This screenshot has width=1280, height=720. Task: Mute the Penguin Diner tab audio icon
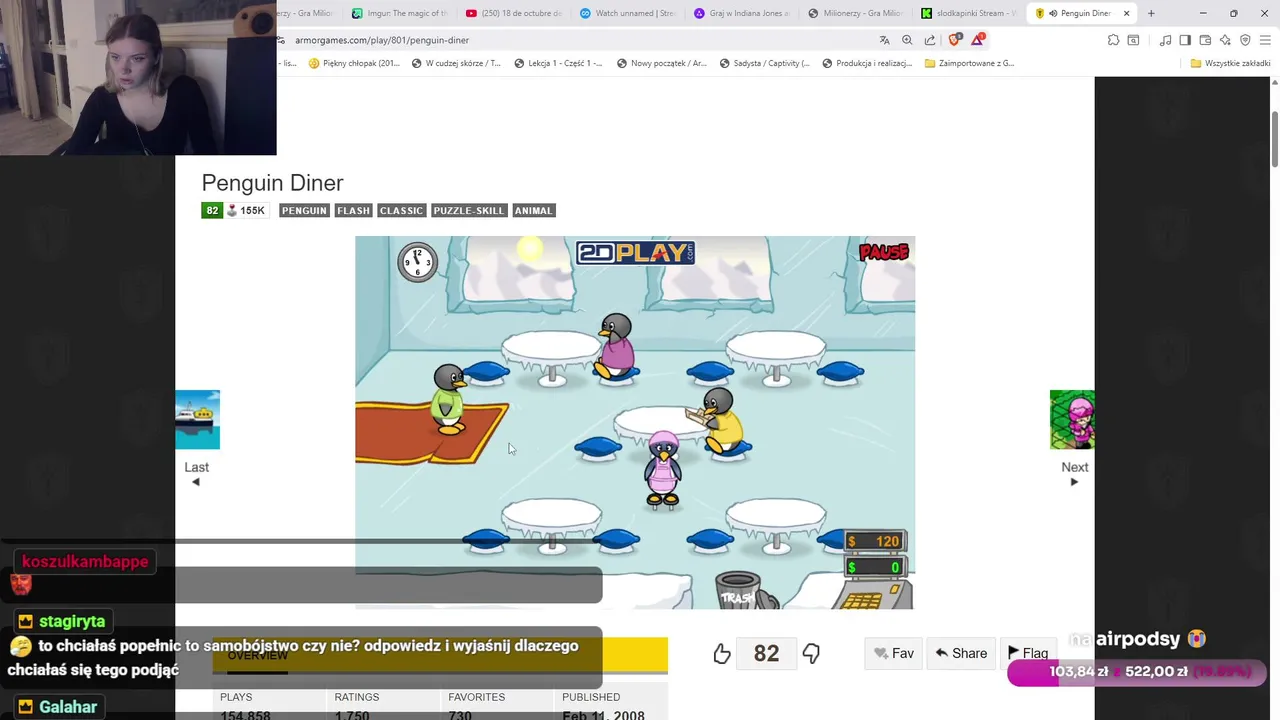pos(1053,13)
